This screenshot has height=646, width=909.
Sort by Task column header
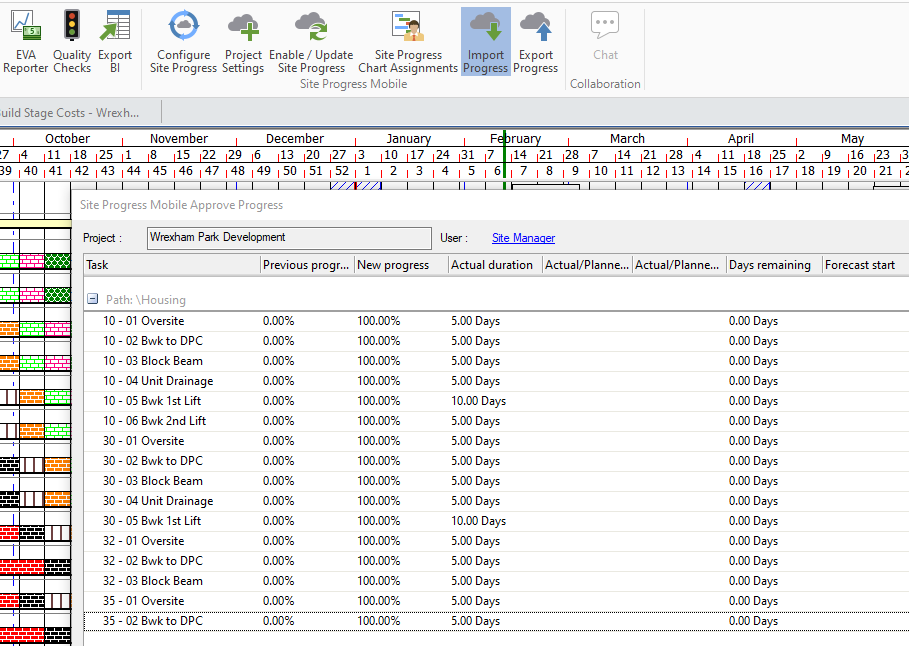[x=170, y=265]
